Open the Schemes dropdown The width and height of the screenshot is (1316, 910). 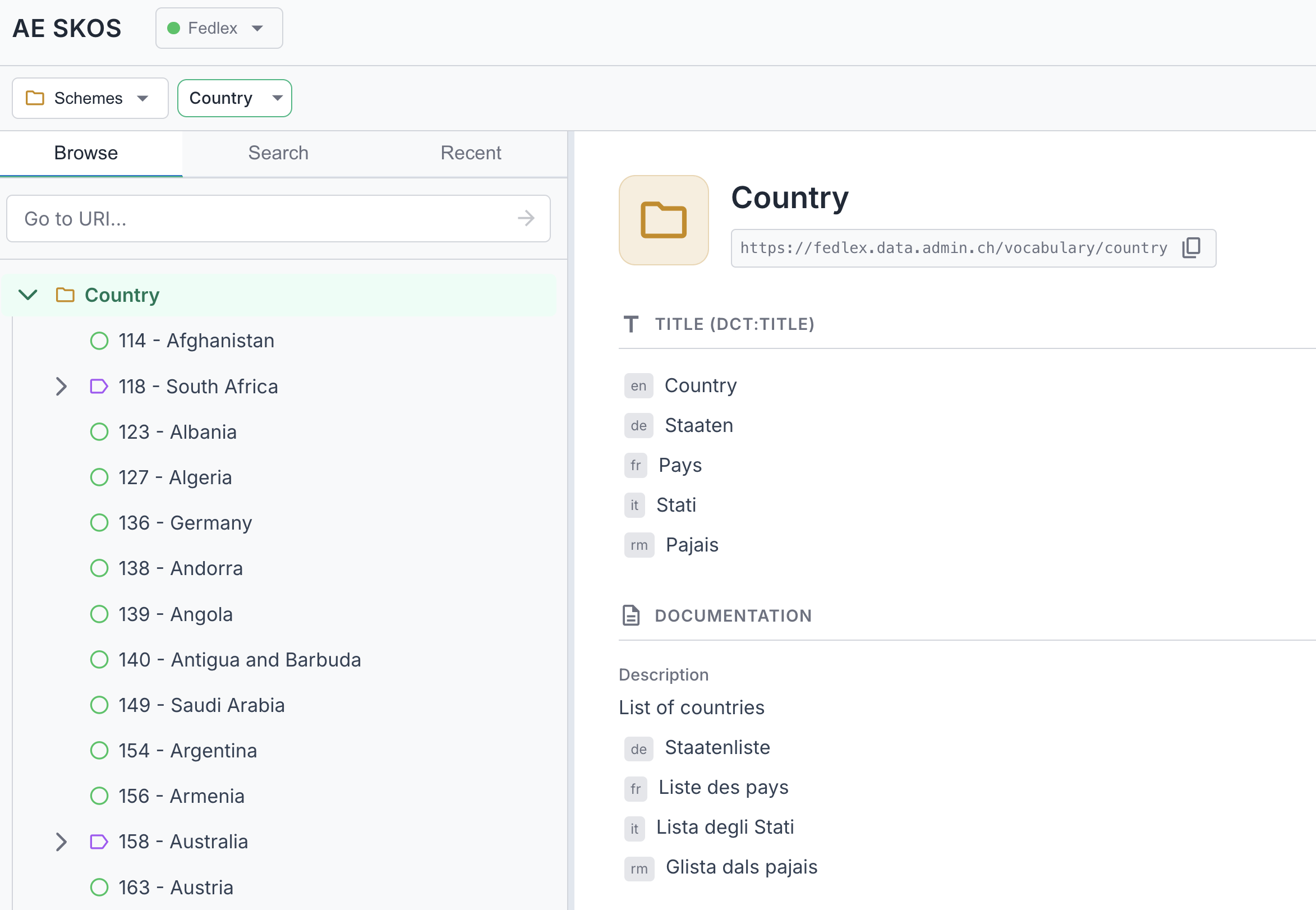(90, 98)
